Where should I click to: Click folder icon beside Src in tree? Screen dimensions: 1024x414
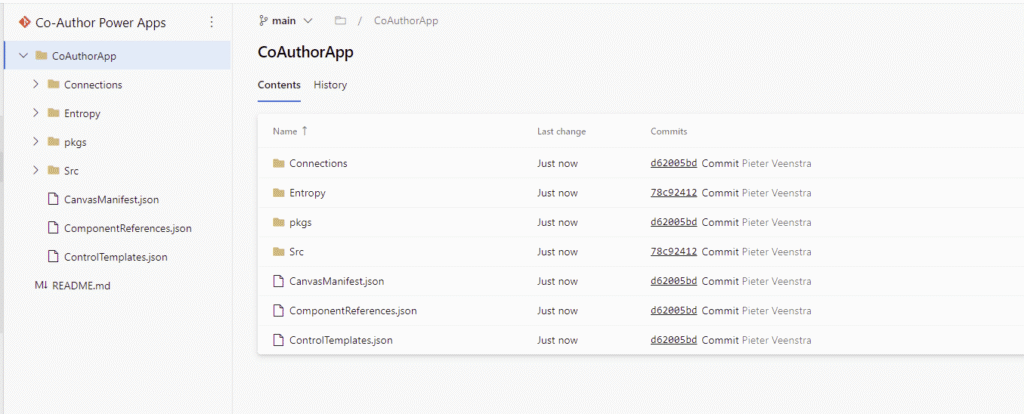54,170
